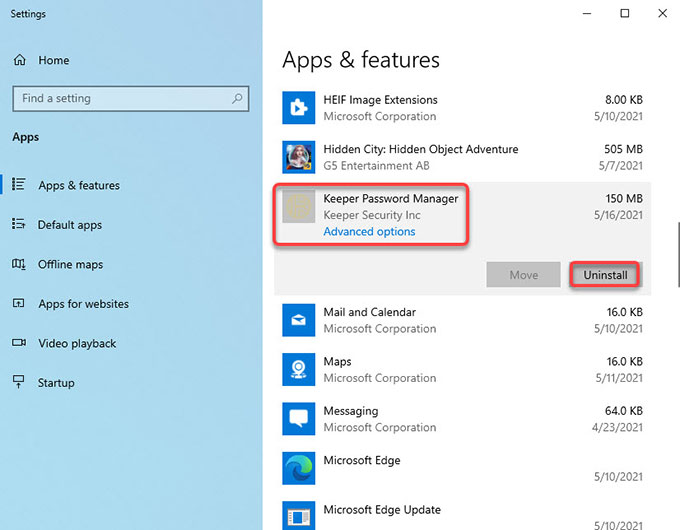
Task: Click the 505 MB size value
Action: point(623,149)
